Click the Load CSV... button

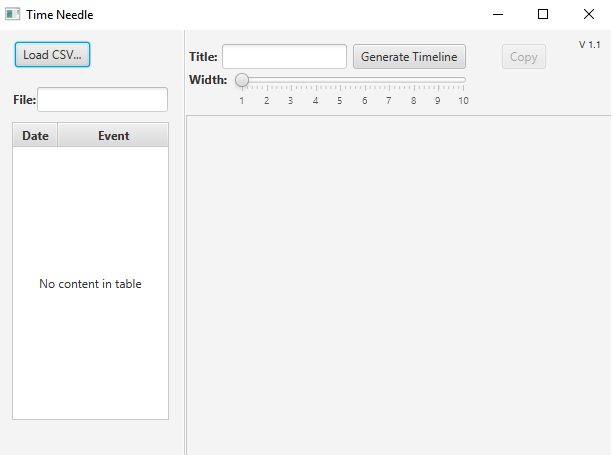pos(52,55)
